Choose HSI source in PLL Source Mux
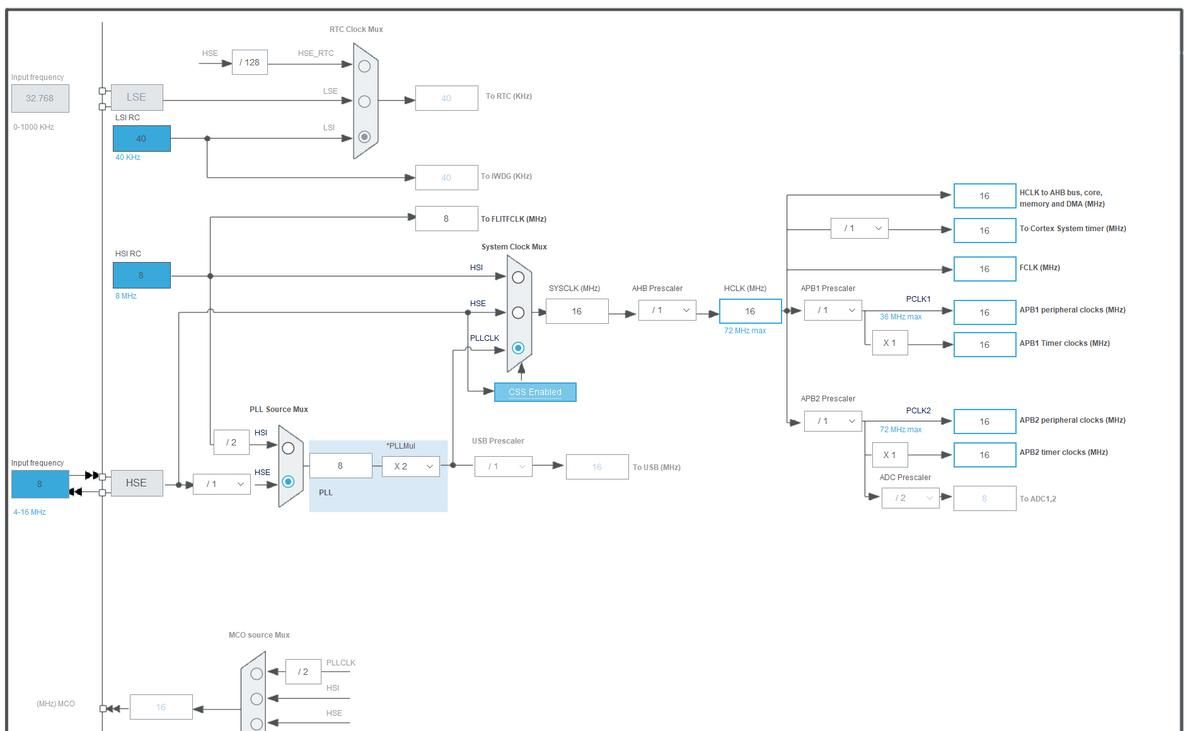Screen dimensions: 1200x731 (288, 448)
